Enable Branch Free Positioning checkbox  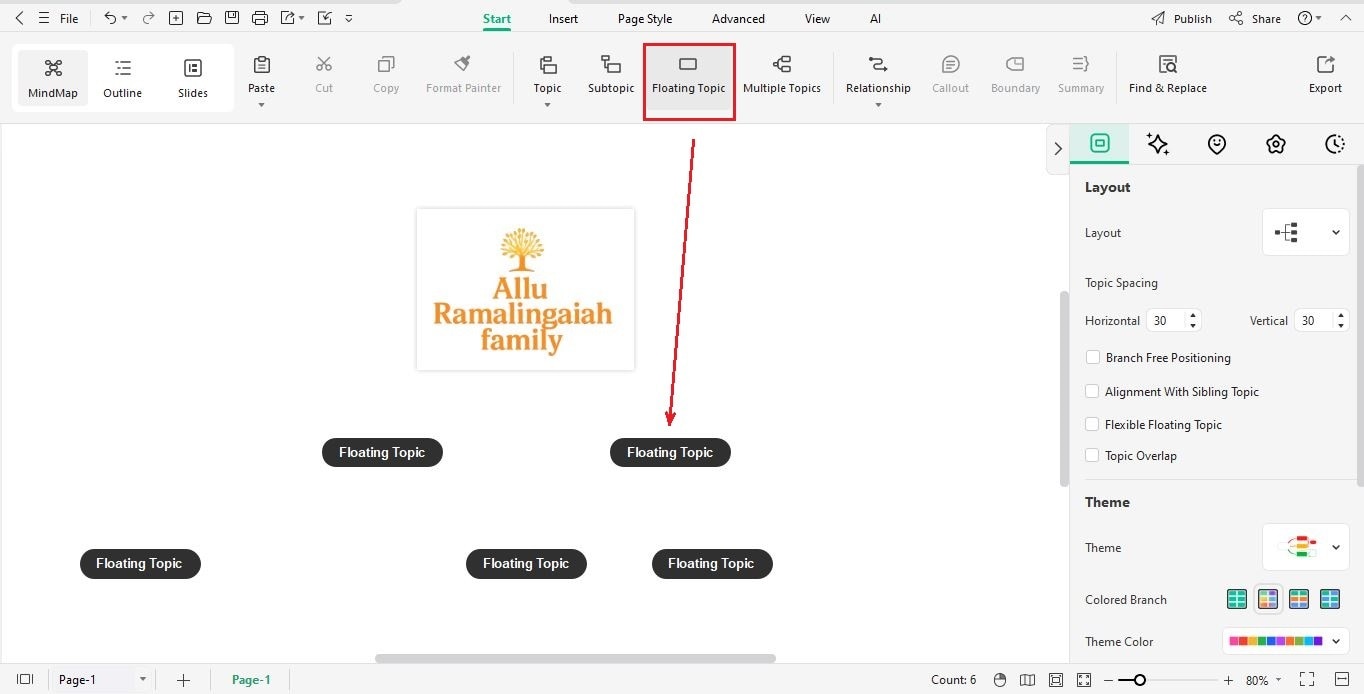point(1093,357)
